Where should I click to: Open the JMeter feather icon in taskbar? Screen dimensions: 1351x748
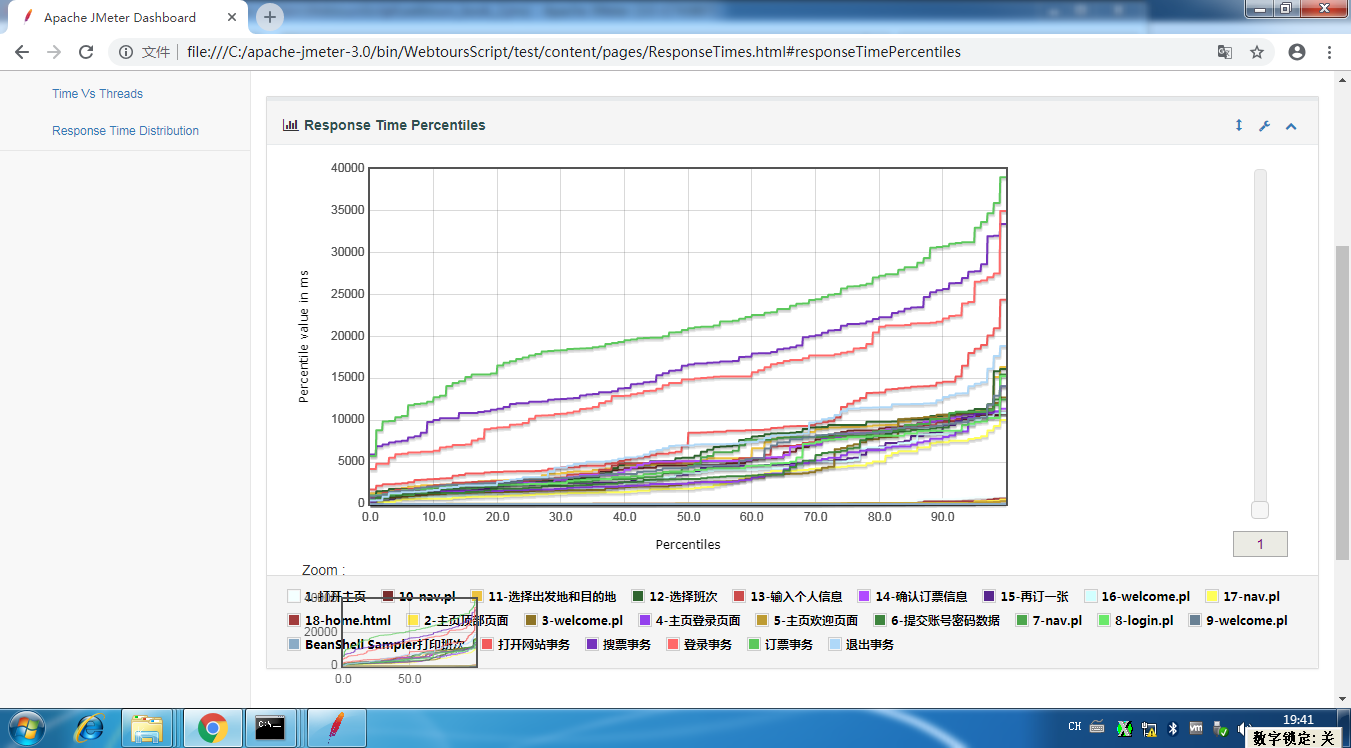coord(336,728)
